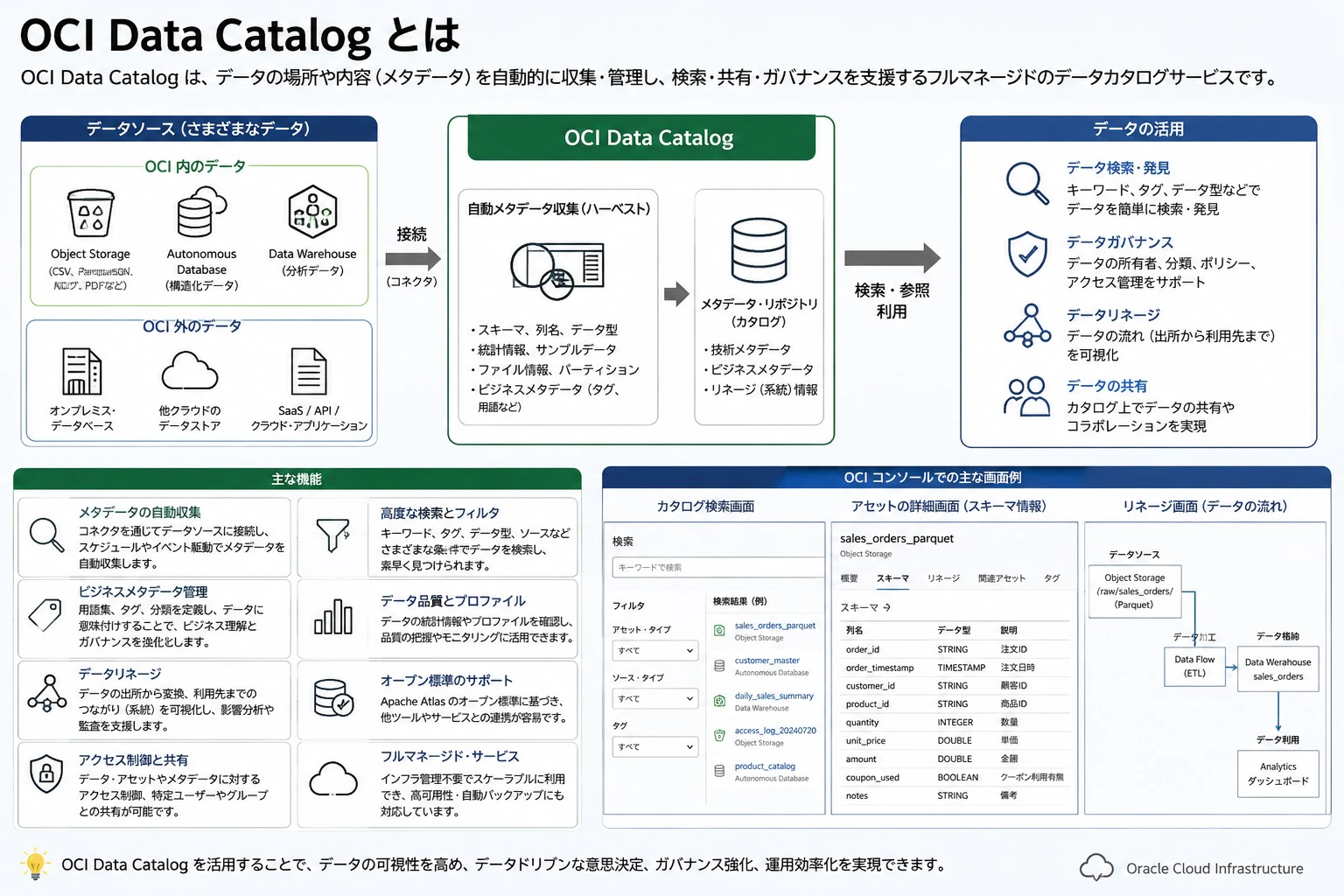Image resolution: width=1344 pixels, height=896 pixels.
Task: Click the coupon_used column name
Action: pyautogui.click(x=871, y=778)
